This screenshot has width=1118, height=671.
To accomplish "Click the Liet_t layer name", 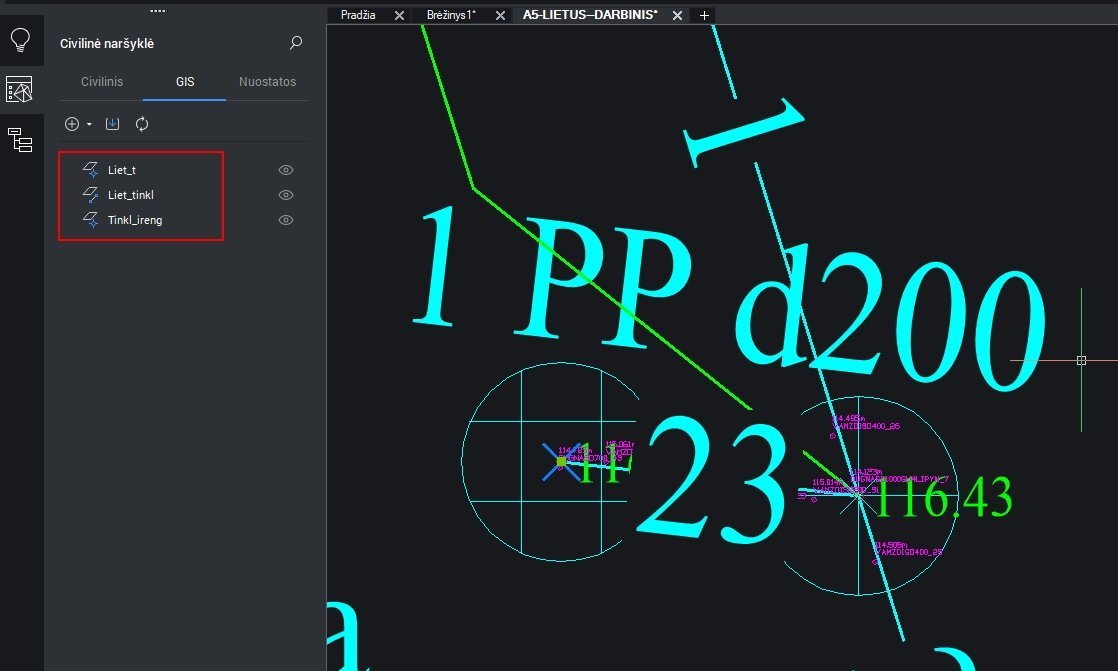I will coord(122,170).
